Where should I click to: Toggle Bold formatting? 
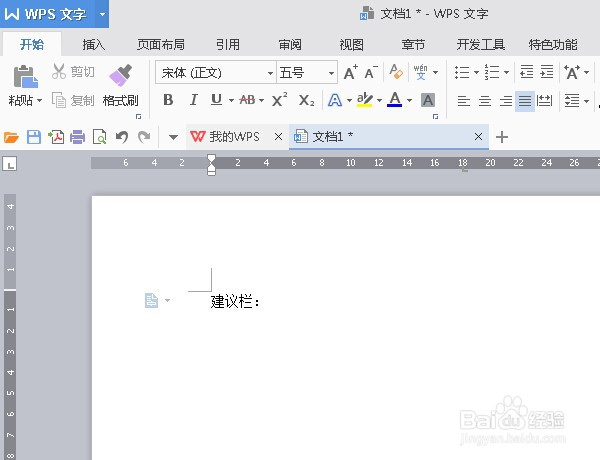click(168, 100)
